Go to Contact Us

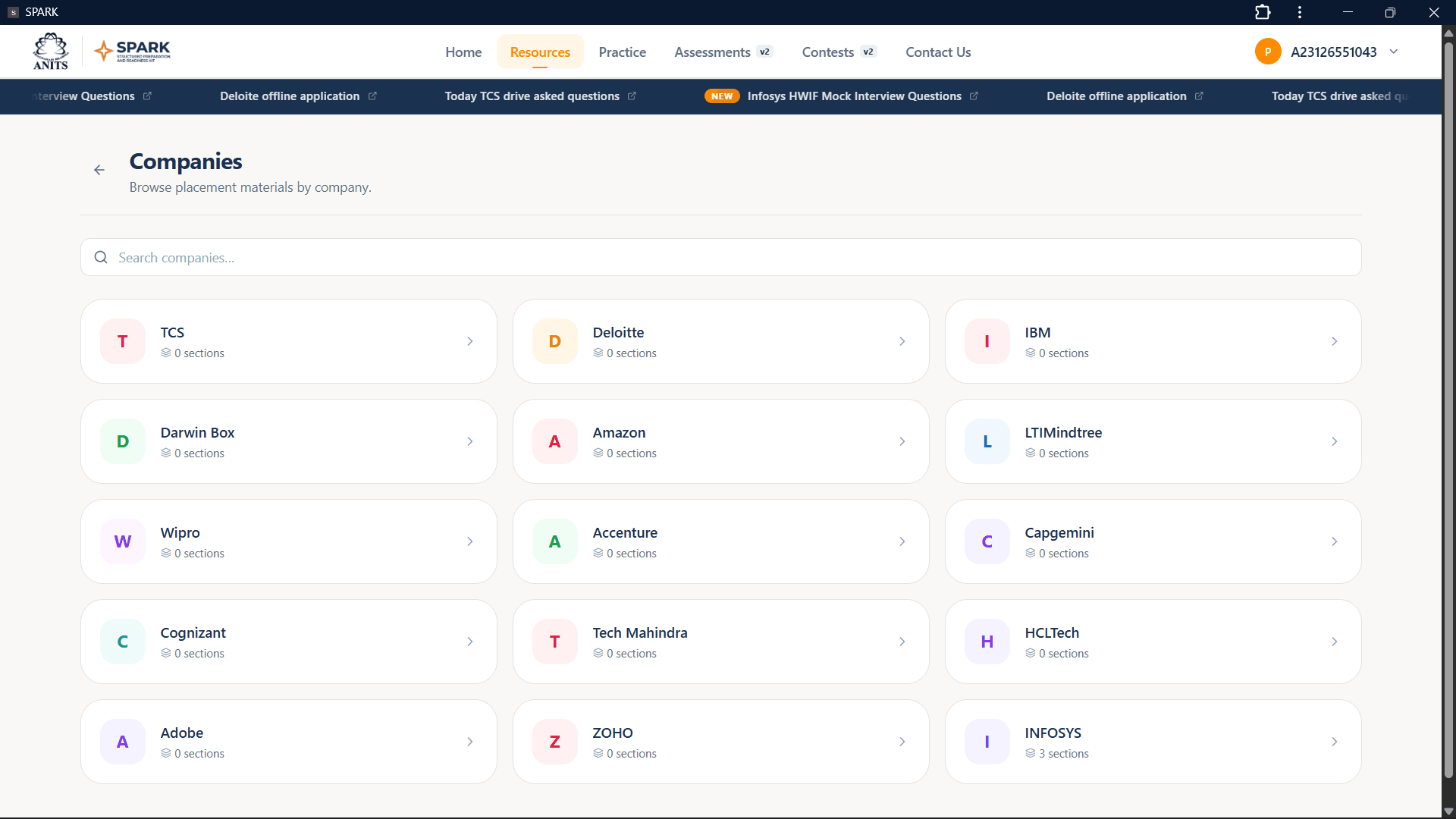[x=938, y=52]
